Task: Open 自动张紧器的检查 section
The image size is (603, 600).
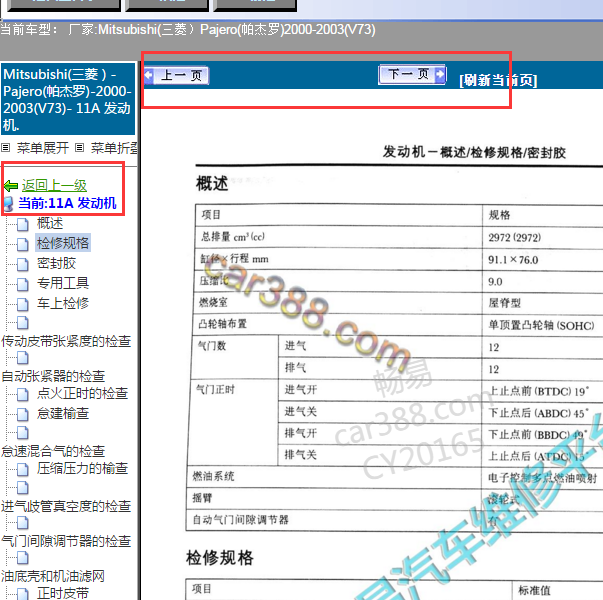Action: click(x=53, y=376)
